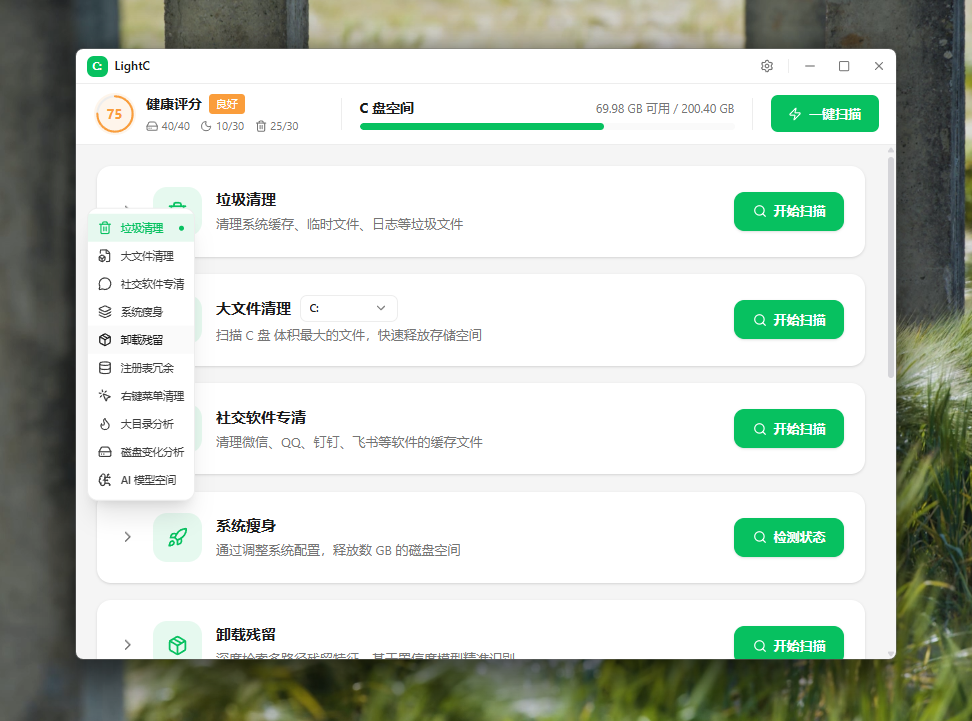Click 检测状态 for 系统瘦身
Screen dimensions: 972x721
click(789, 537)
